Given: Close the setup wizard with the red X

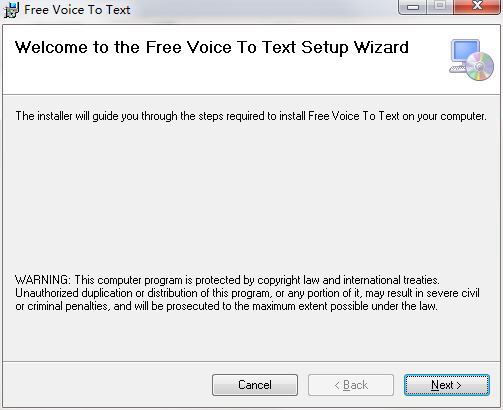Looking at the screenshot, I should [477, 7].
